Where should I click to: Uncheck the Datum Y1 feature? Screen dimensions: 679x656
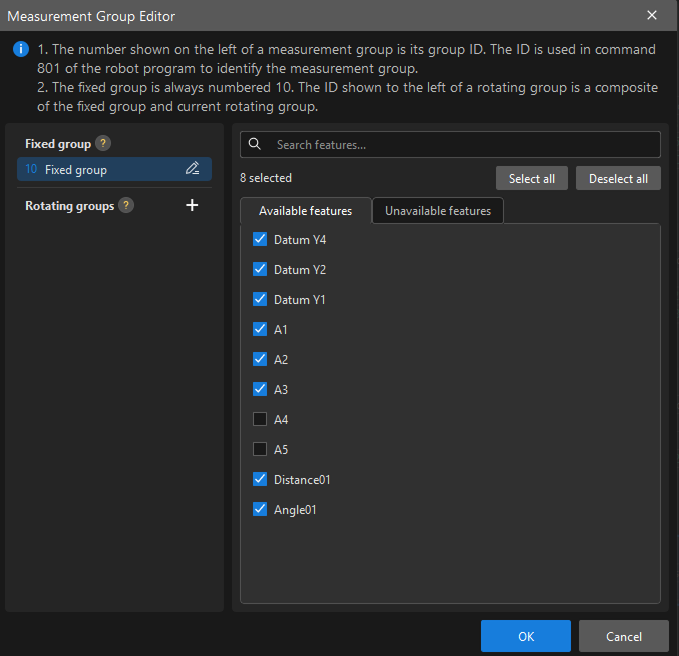tap(260, 299)
